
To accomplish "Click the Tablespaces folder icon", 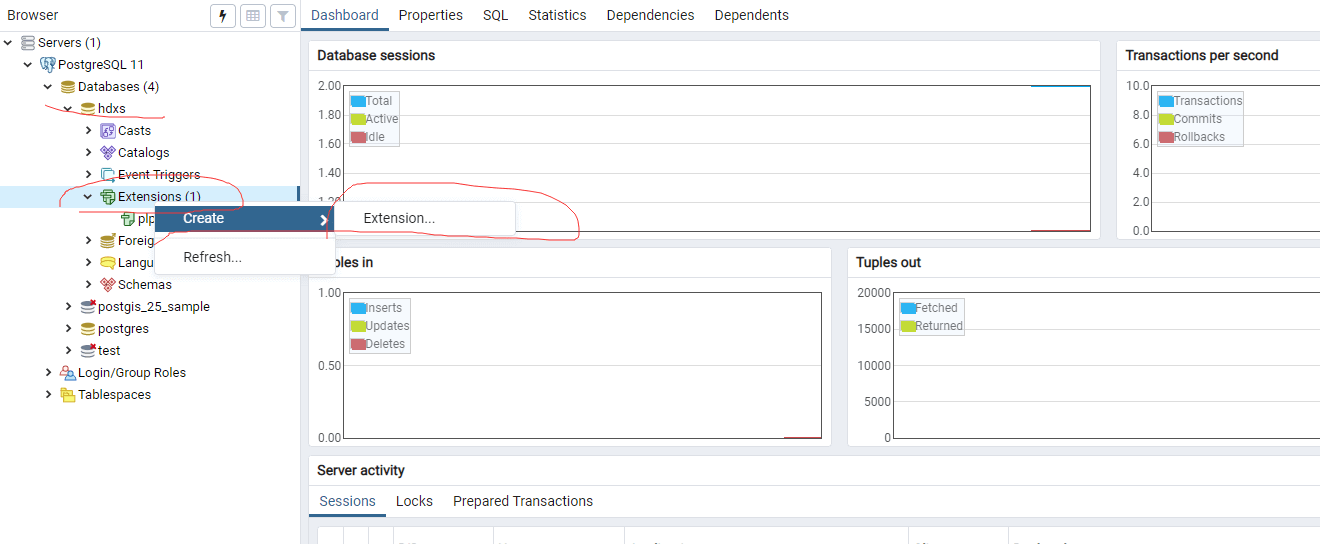I will [68, 395].
